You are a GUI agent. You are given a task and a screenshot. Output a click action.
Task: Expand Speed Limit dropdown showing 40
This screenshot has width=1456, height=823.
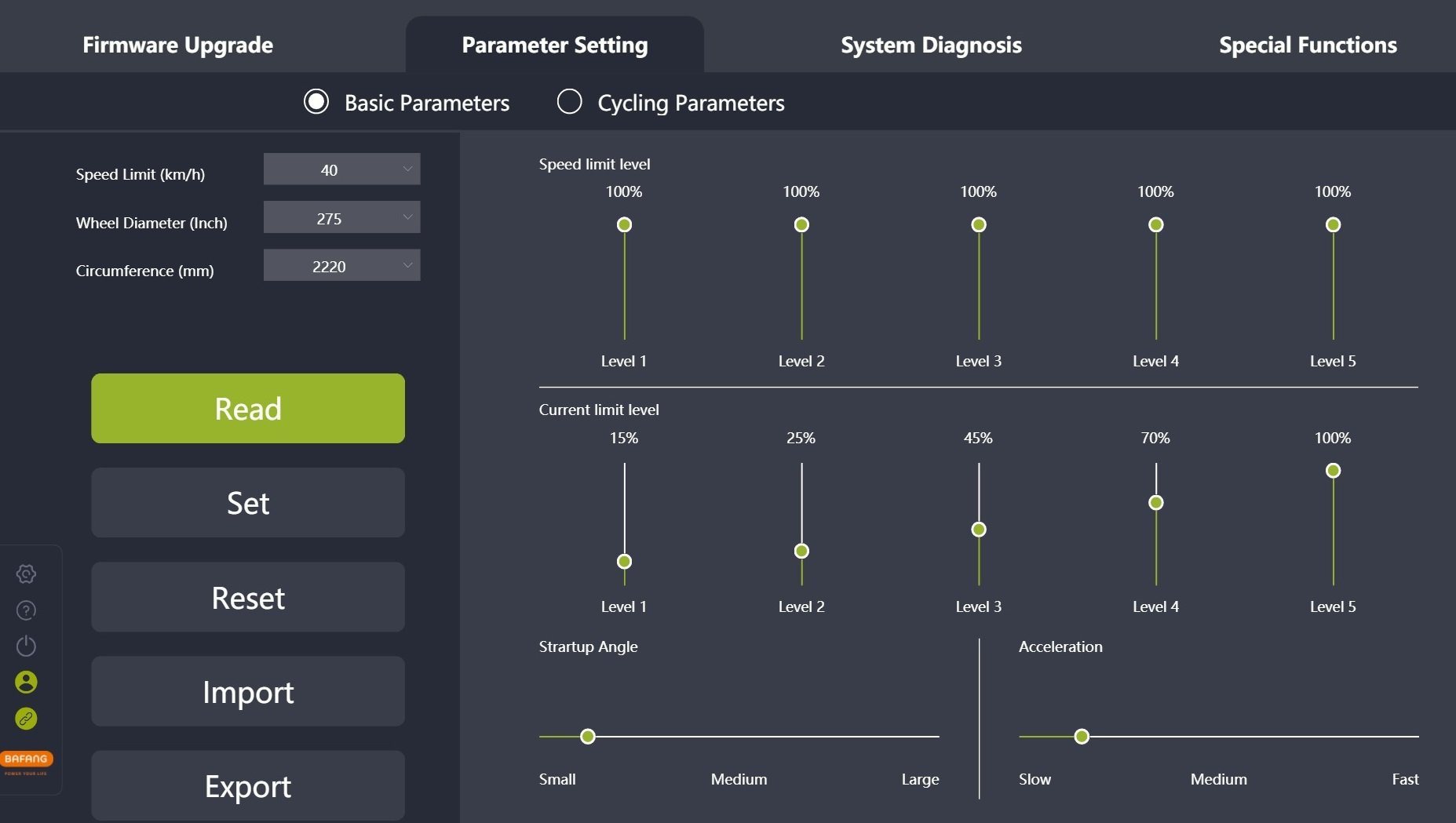click(341, 169)
